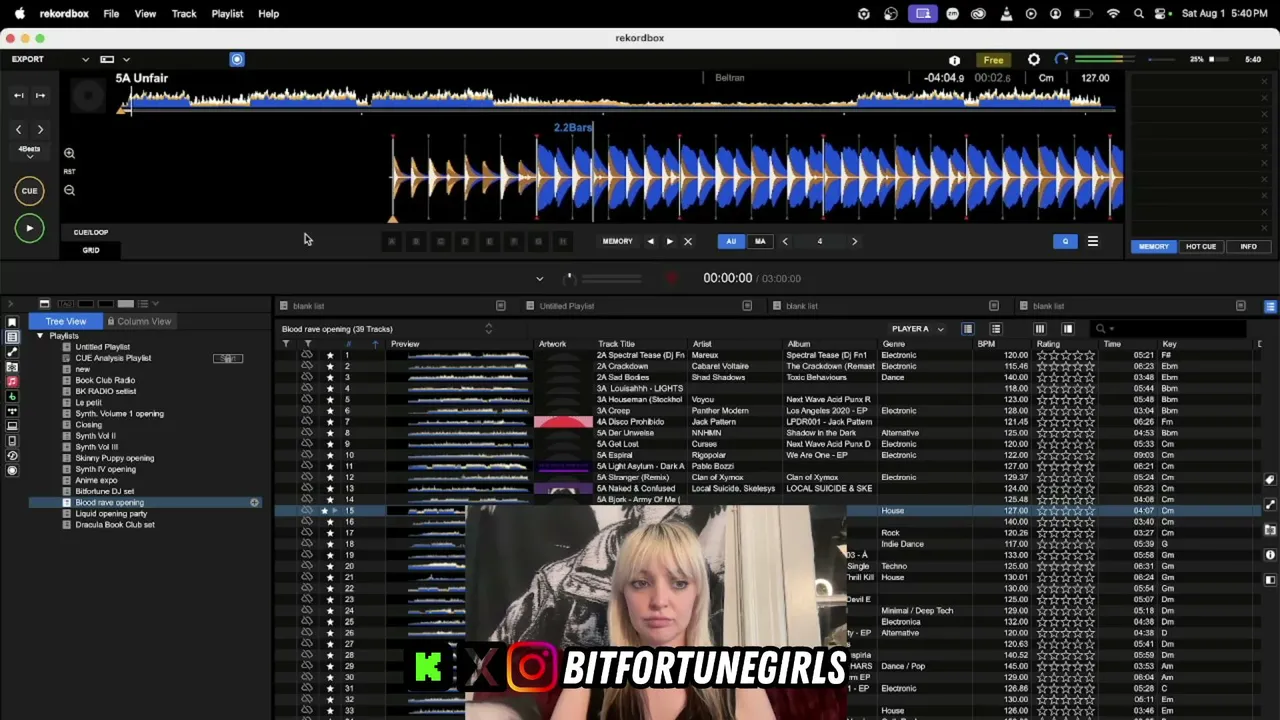Open the waveform hamburger menu

click(1093, 241)
